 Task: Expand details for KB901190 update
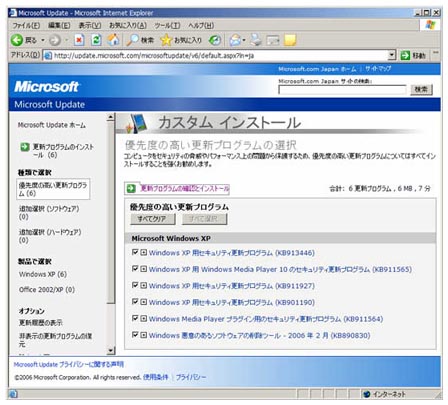[143, 302]
